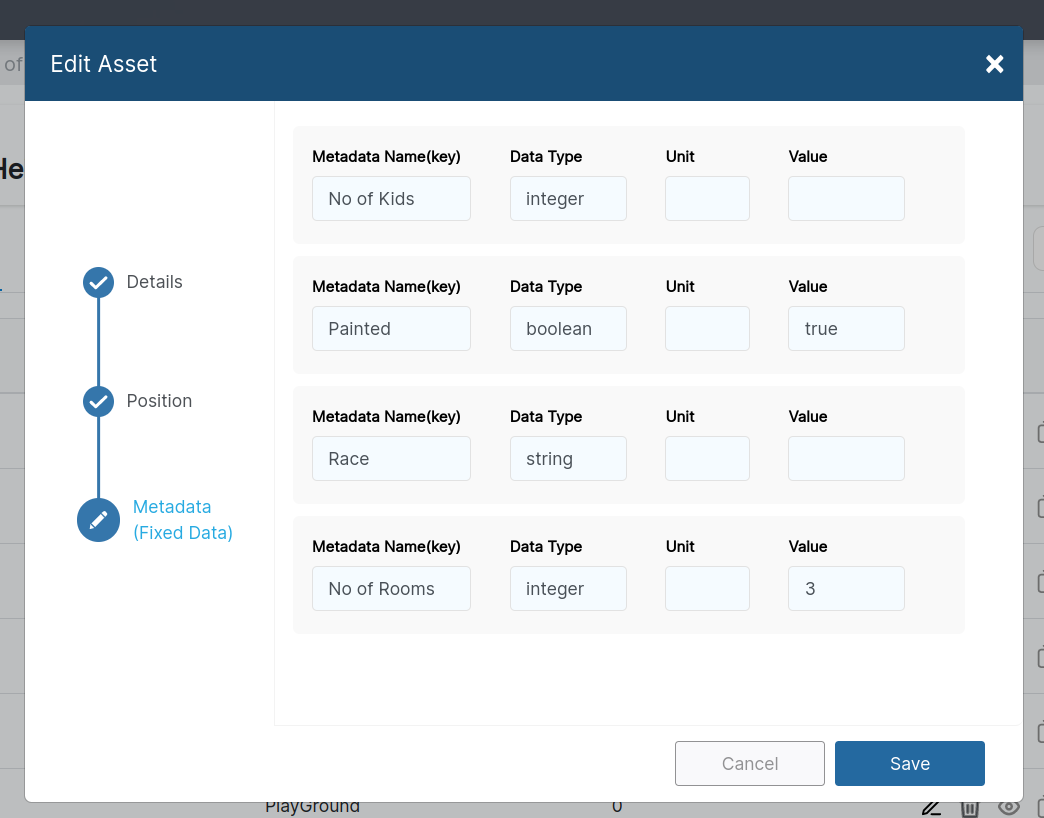The image size is (1044, 818).
Task: Click the No of Kids name field
Action: pos(392,198)
